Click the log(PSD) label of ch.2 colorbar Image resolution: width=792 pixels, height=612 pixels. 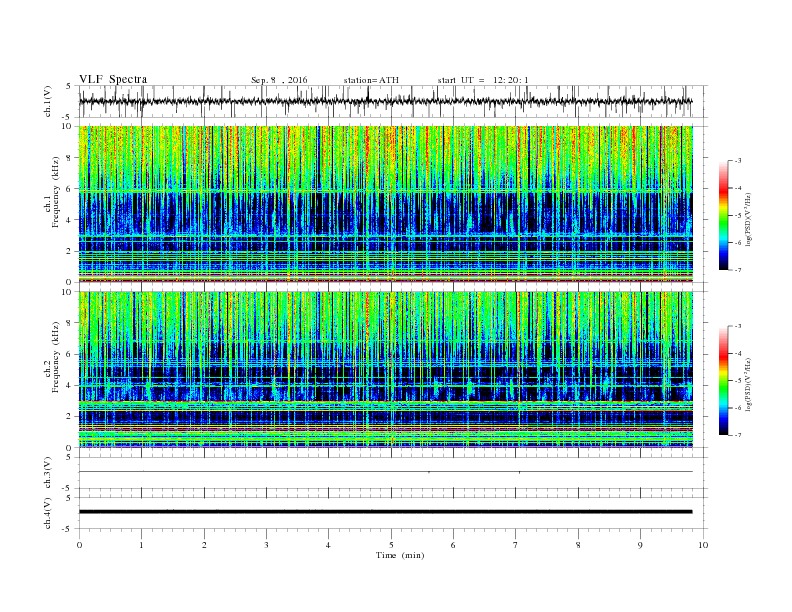tap(749, 385)
